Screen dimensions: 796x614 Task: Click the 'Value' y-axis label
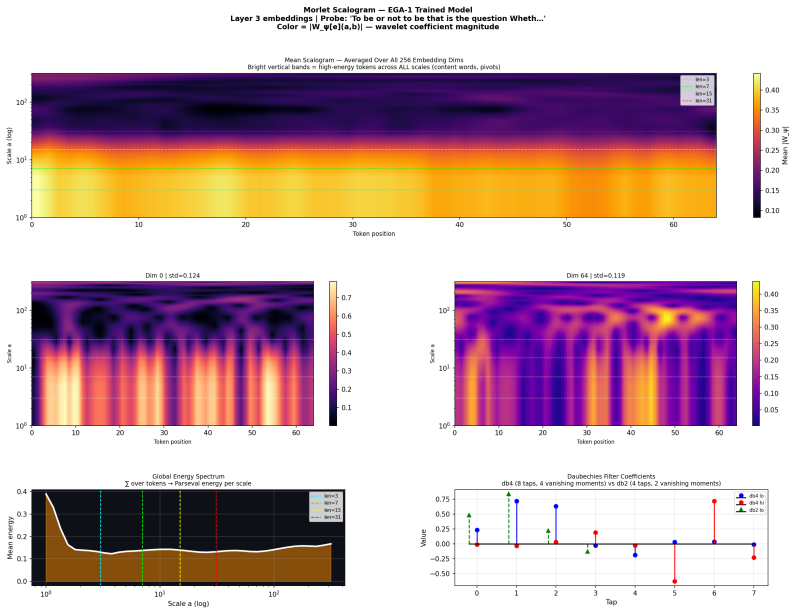[423, 537]
